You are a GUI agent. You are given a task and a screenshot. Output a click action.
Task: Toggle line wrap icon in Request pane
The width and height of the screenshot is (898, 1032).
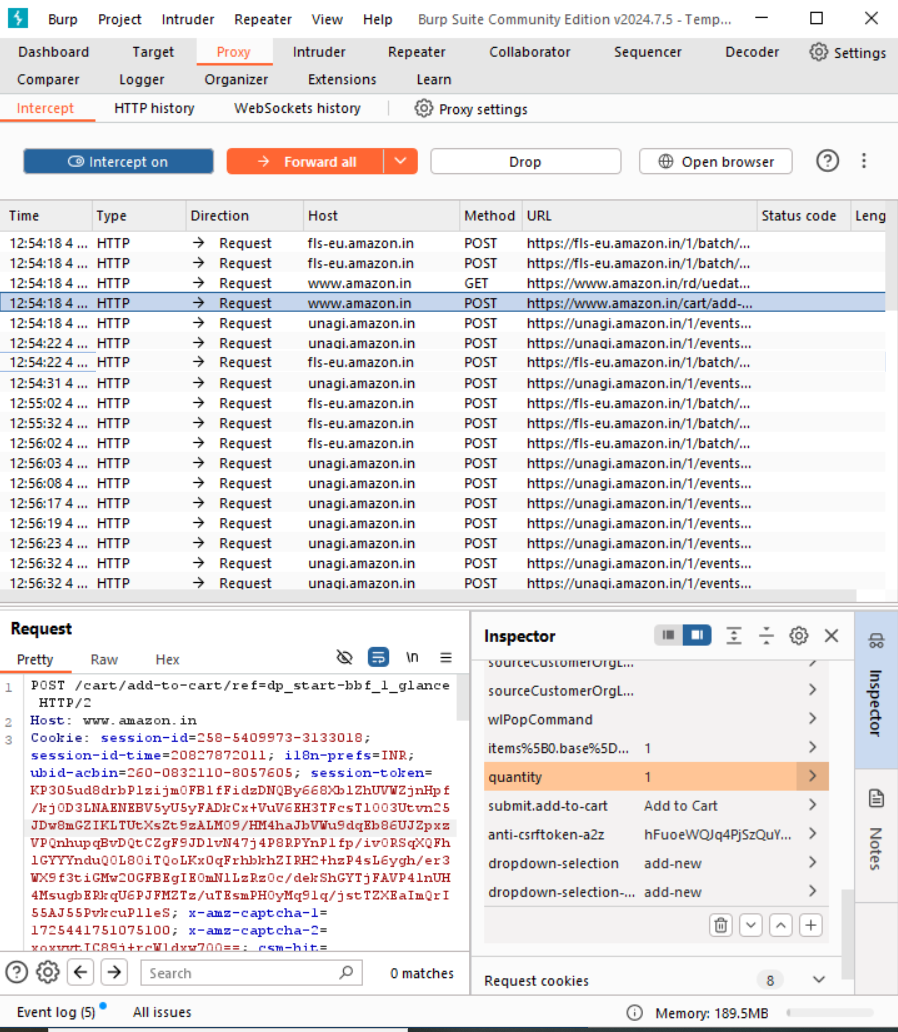378,657
